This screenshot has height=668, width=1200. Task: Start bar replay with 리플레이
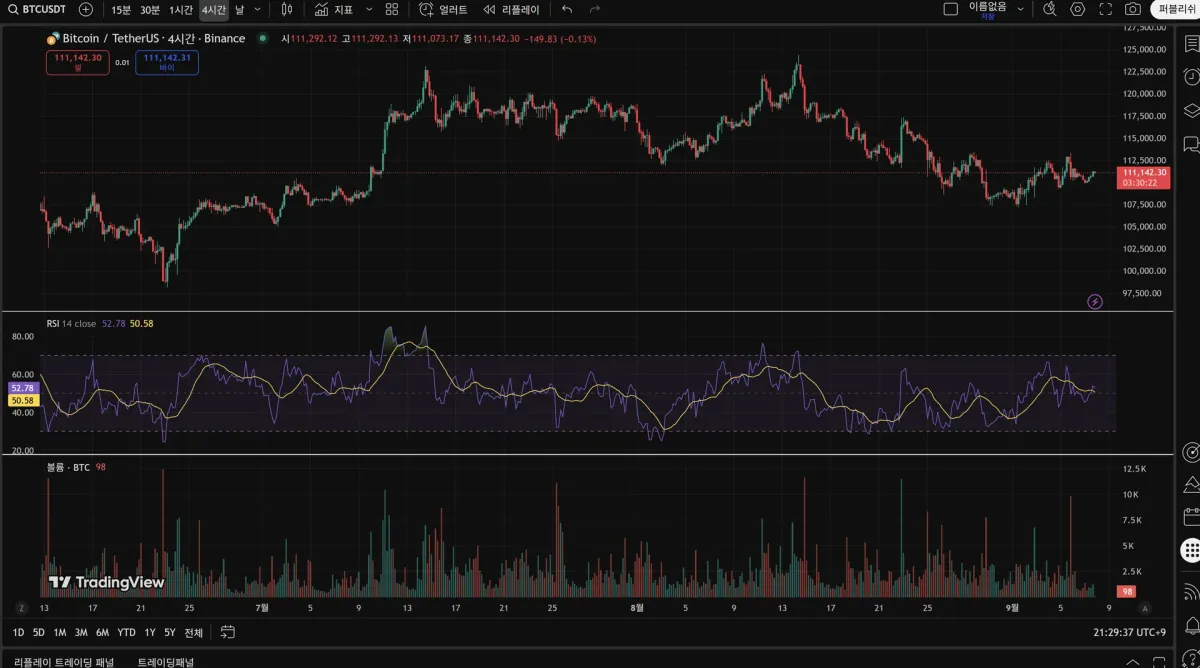(511, 9)
